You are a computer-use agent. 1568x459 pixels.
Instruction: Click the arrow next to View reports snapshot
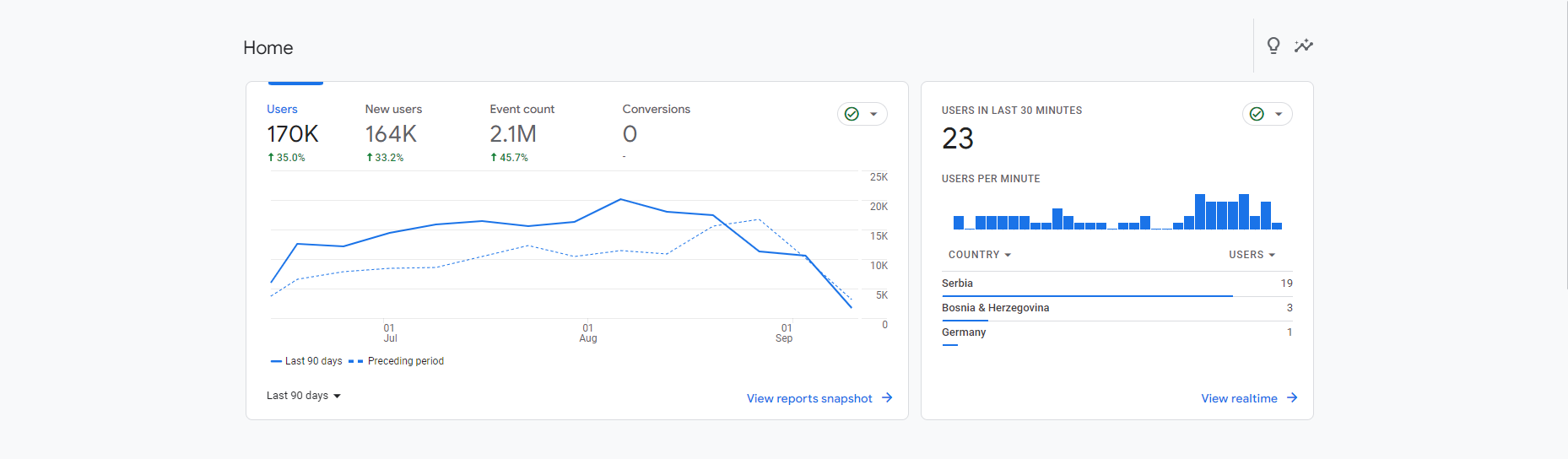tap(887, 398)
